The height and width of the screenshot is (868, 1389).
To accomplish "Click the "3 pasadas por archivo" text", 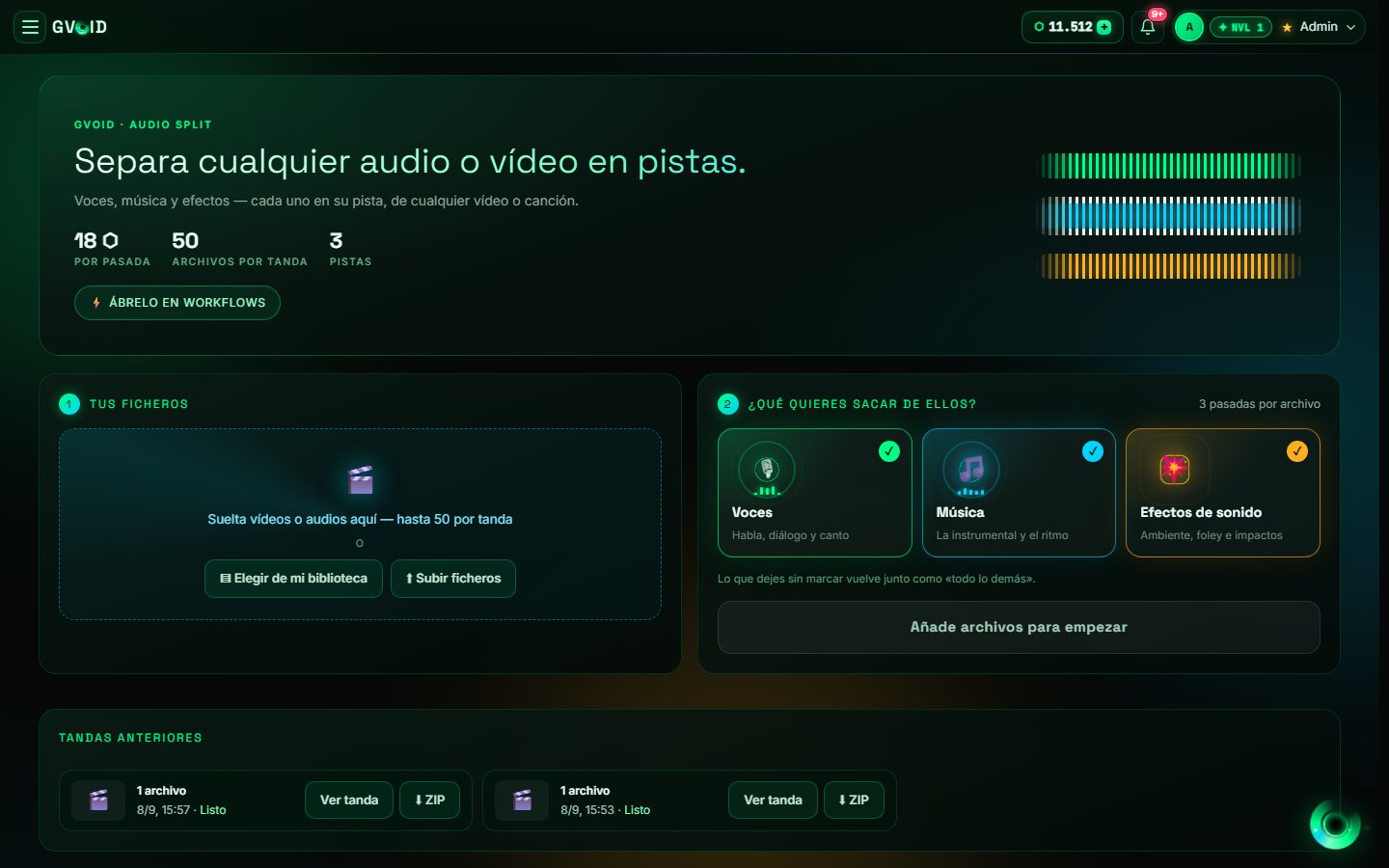I will coord(1260,404).
